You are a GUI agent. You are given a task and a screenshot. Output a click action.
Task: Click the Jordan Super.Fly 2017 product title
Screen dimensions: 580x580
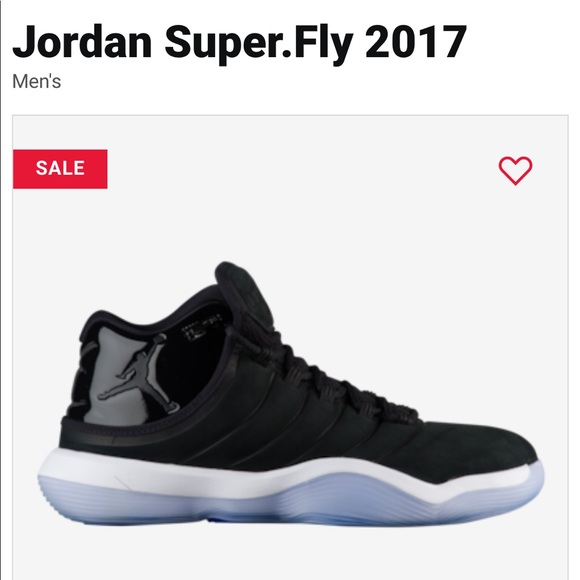[x=239, y=41]
